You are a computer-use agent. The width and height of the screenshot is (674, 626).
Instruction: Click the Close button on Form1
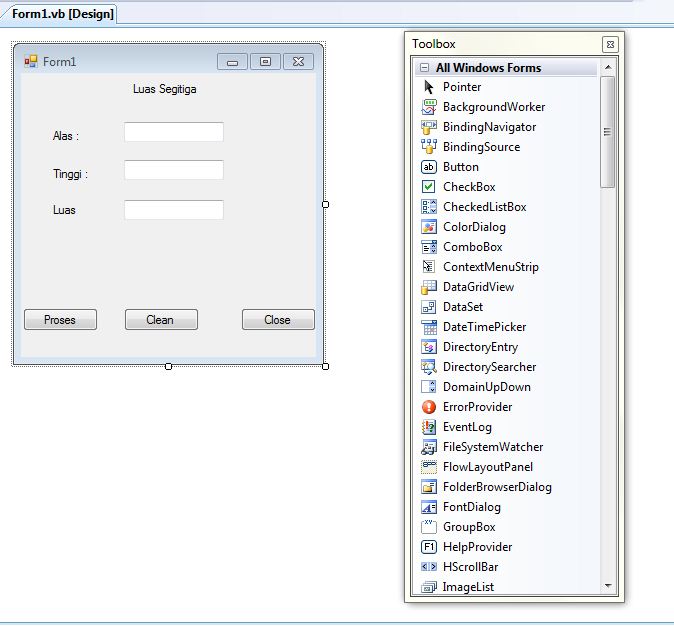[278, 320]
